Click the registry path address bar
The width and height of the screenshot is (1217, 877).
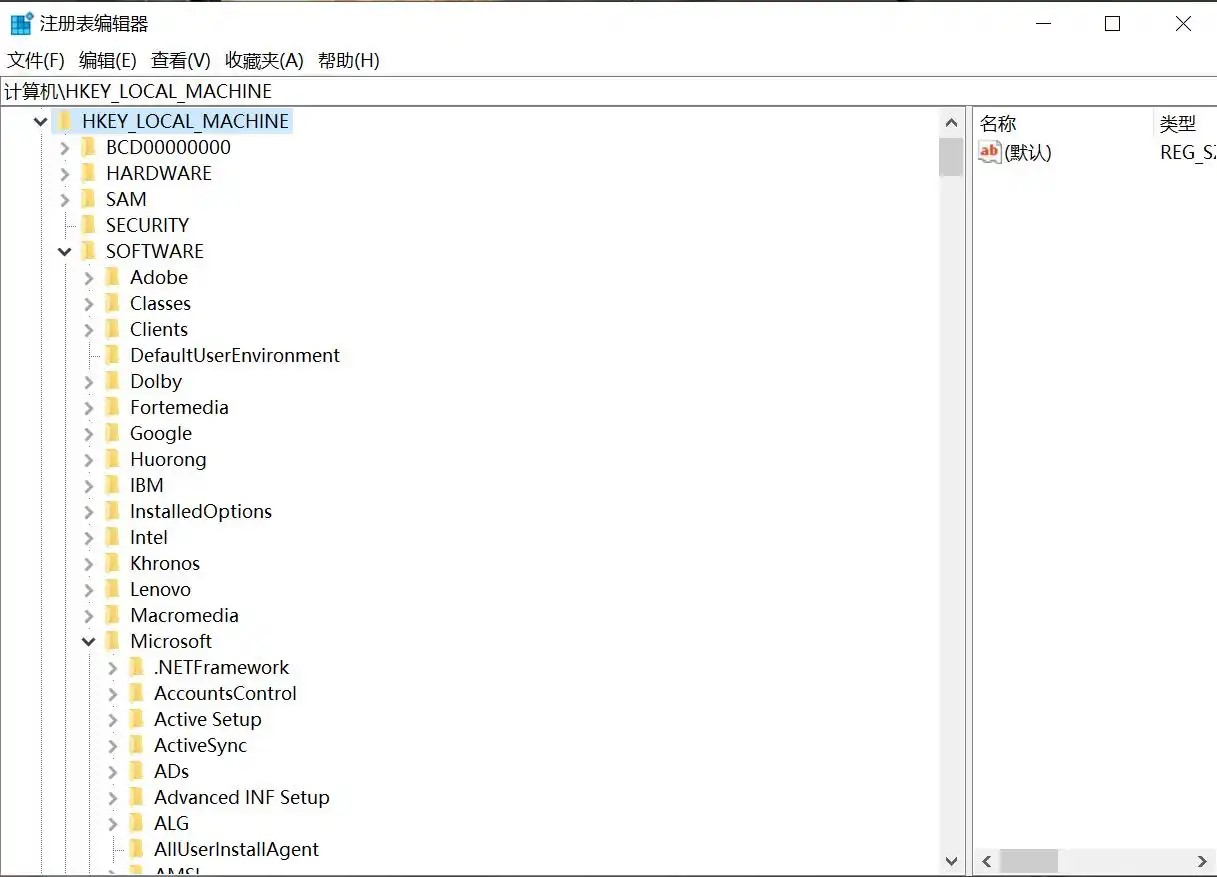point(600,91)
